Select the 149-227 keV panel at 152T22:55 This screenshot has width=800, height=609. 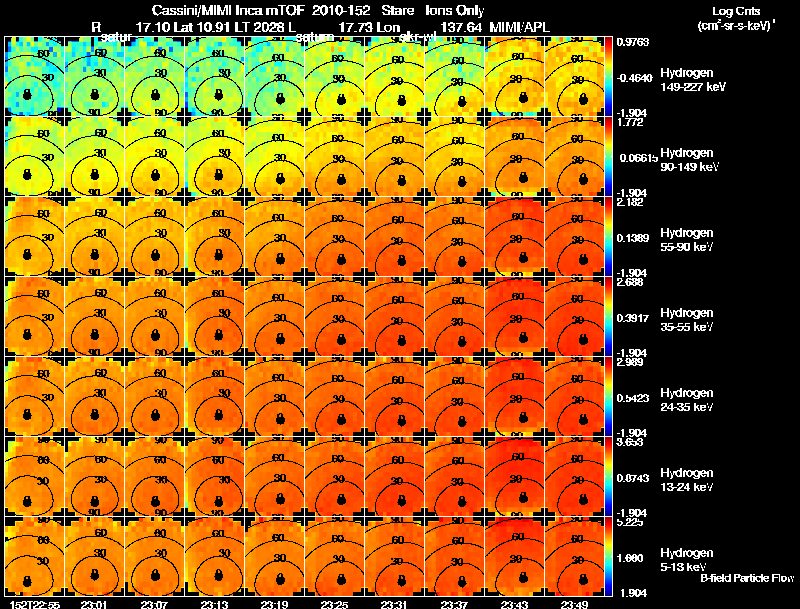35,77
